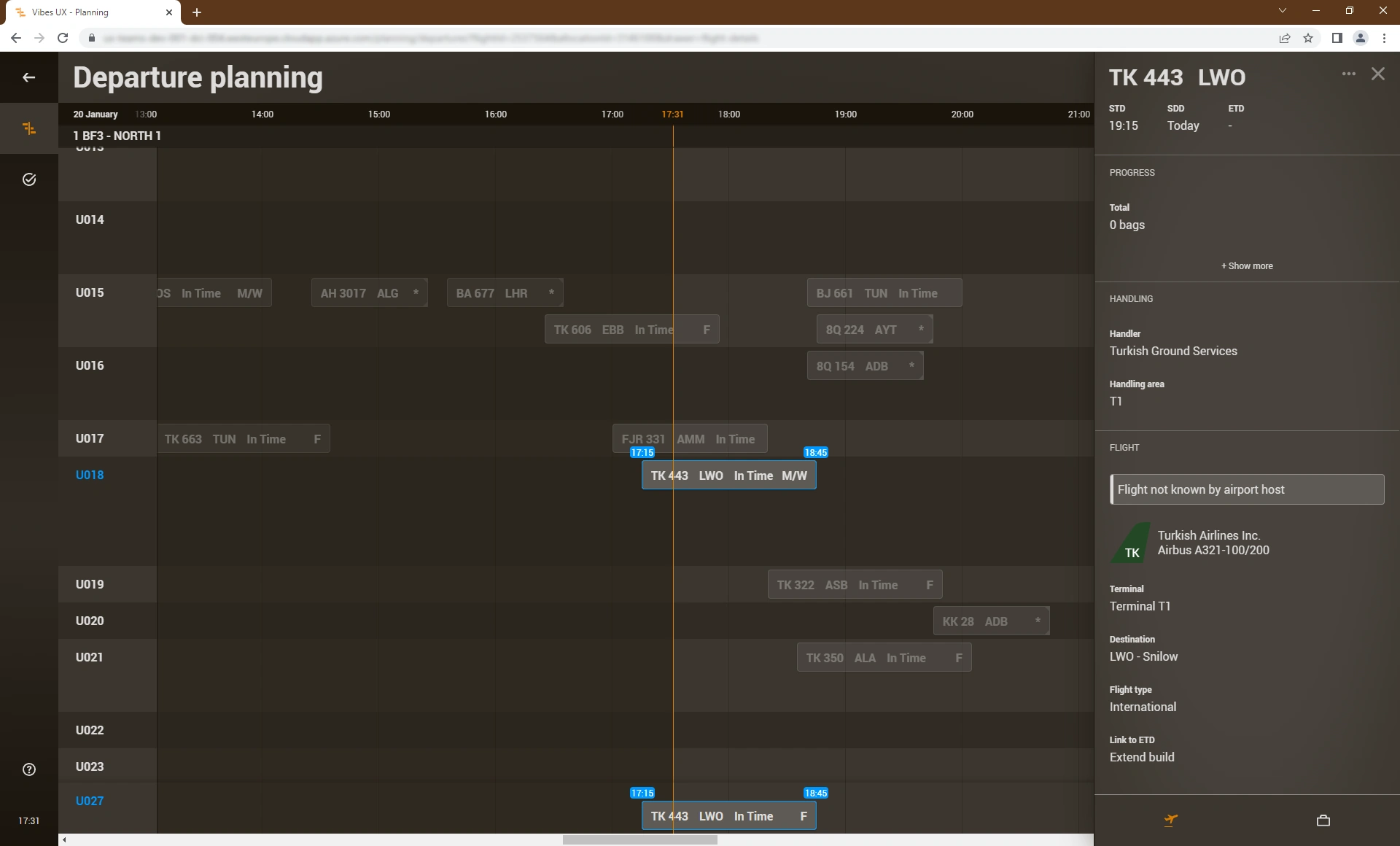Click the browser share icon
1400x846 pixels.
point(1285,38)
